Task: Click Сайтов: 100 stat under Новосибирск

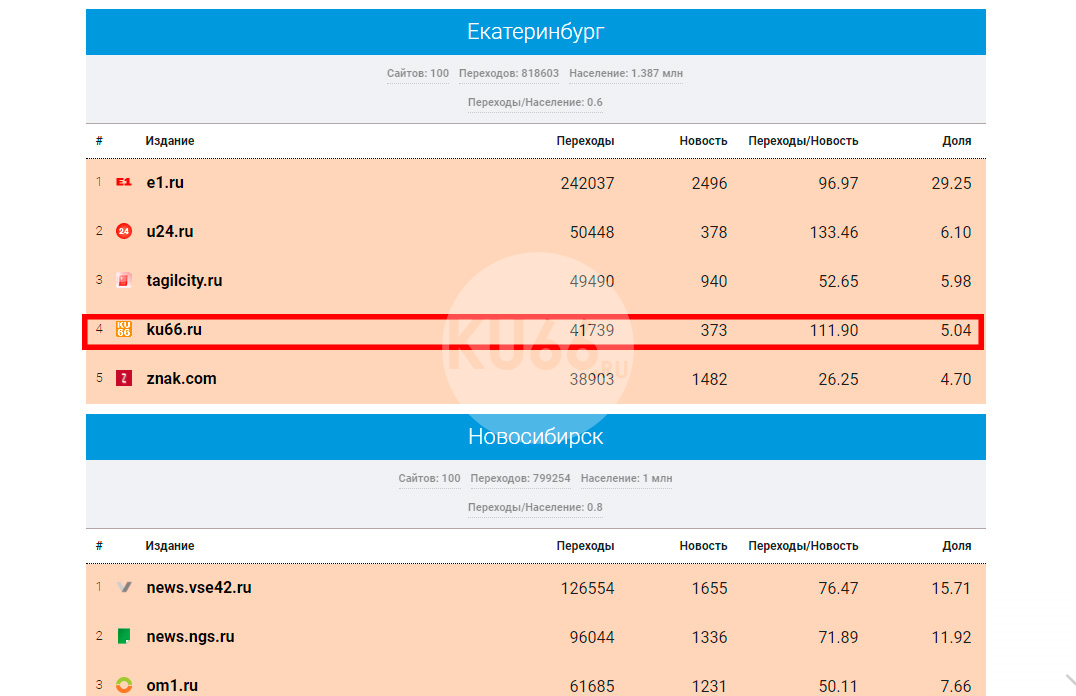Action: click(429, 479)
